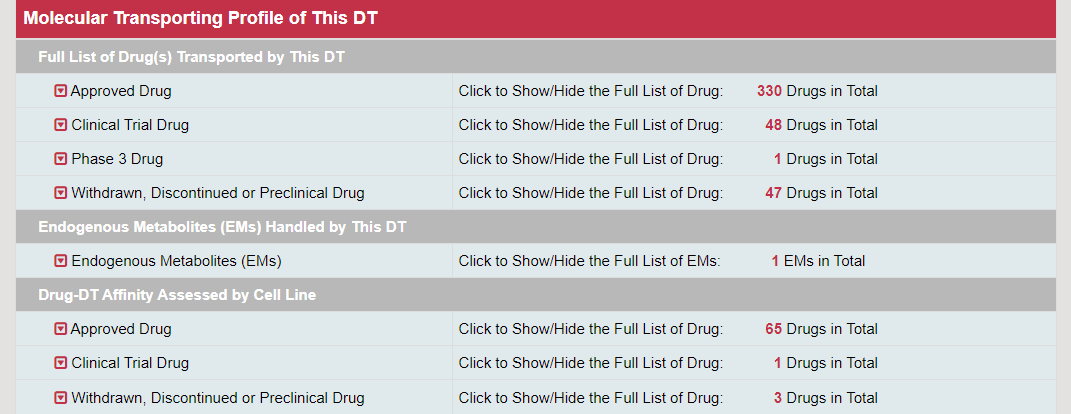Image resolution: width=1071 pixels, height=414 pixels.
Task: Show the full list for 330 approved drugs
Action: [x=590, y=91]
